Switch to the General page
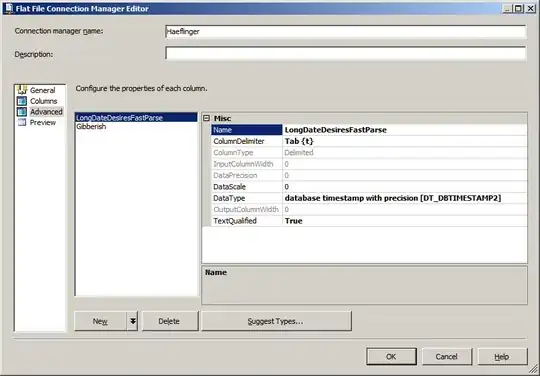The width and height of the screenshot is (540, 376). click(x=42, y=90)
